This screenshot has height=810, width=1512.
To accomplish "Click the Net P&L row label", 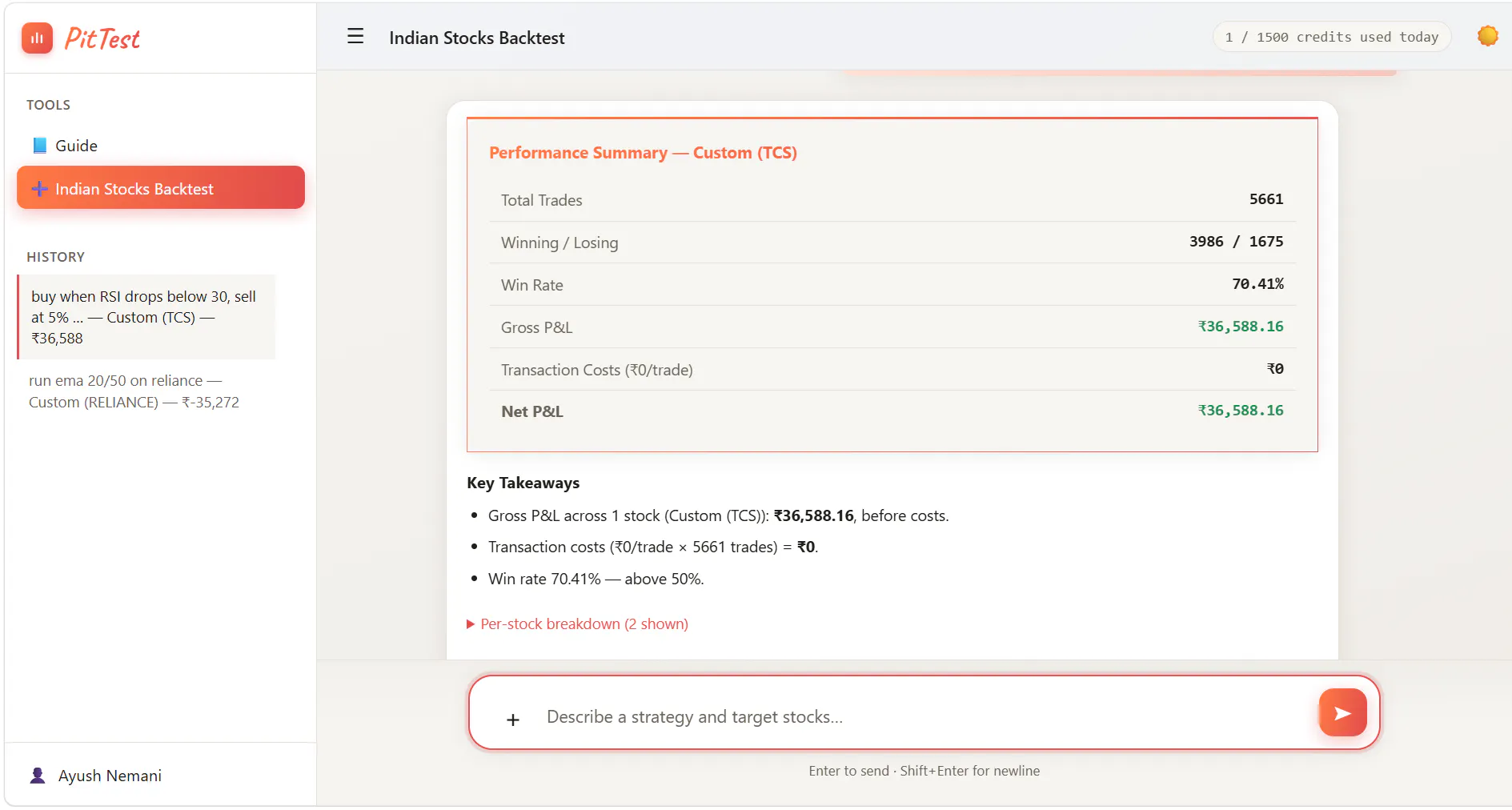I will (x=531, y=411).
